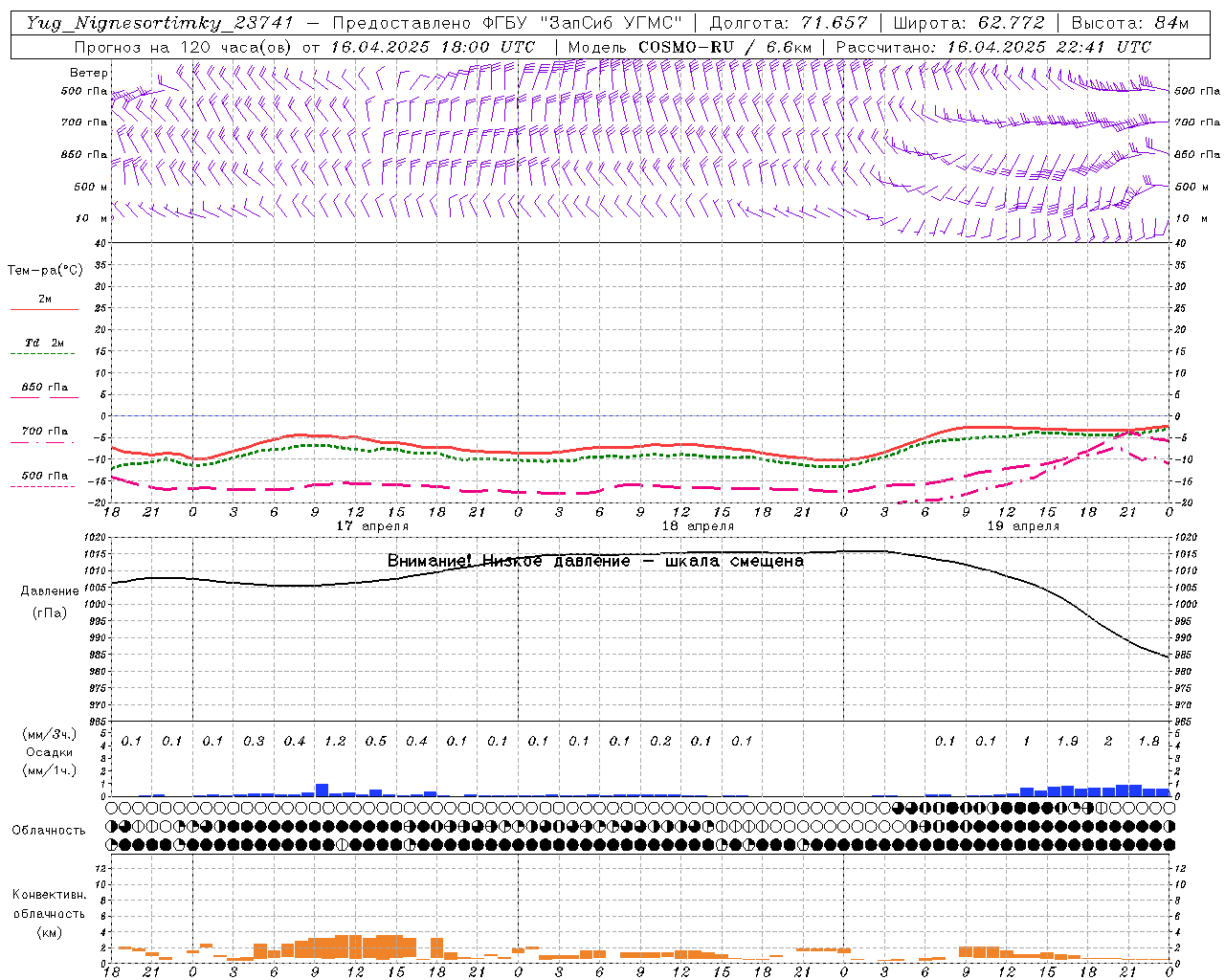The image size is (1225, 980).
Task: Click the line sample under the Td 2м legend
Action: (x=43, y=354)
